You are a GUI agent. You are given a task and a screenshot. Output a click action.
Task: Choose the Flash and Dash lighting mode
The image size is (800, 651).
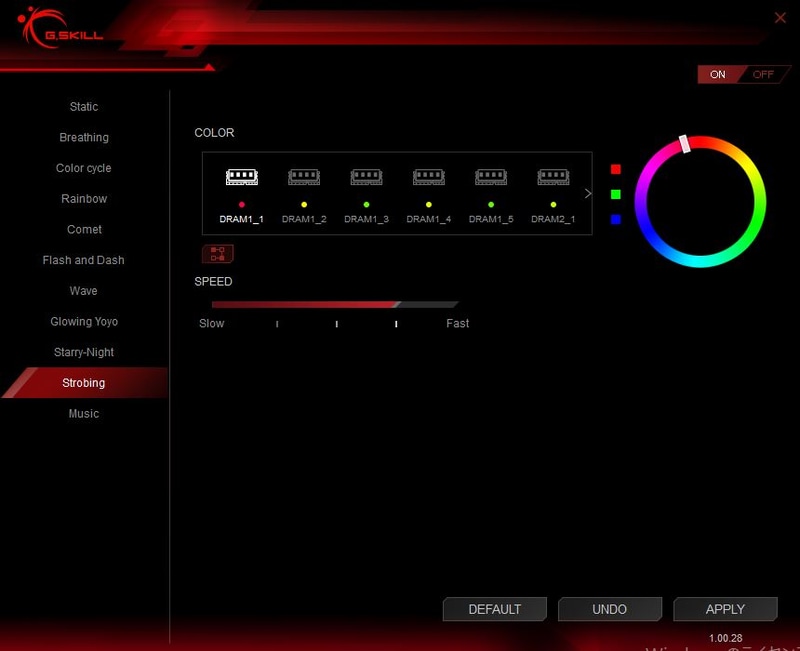point(84,260)
